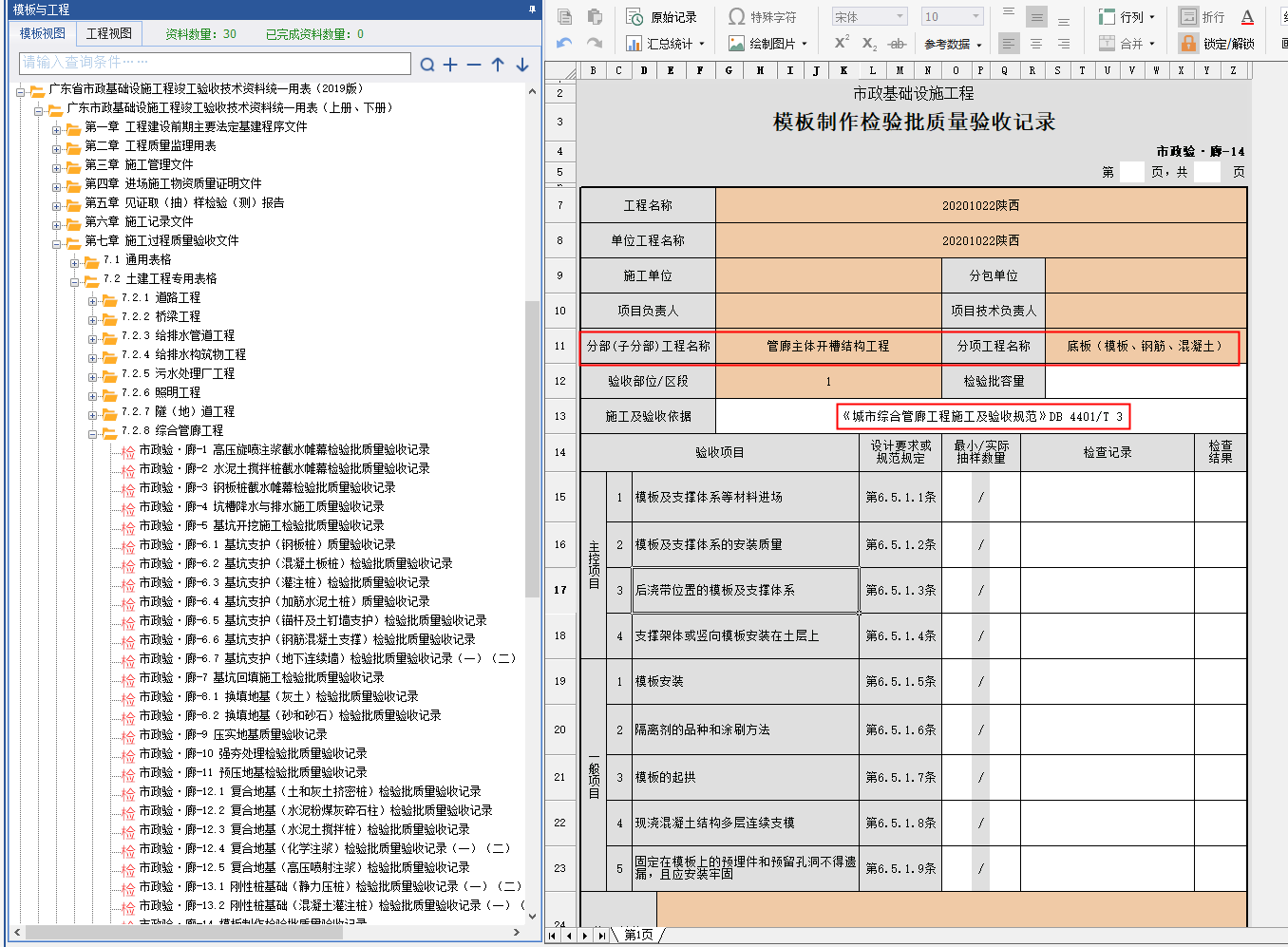Switch to the 工程视图 tab
The height and width of the screenshot is (947, 1288).
click(109, 33)
